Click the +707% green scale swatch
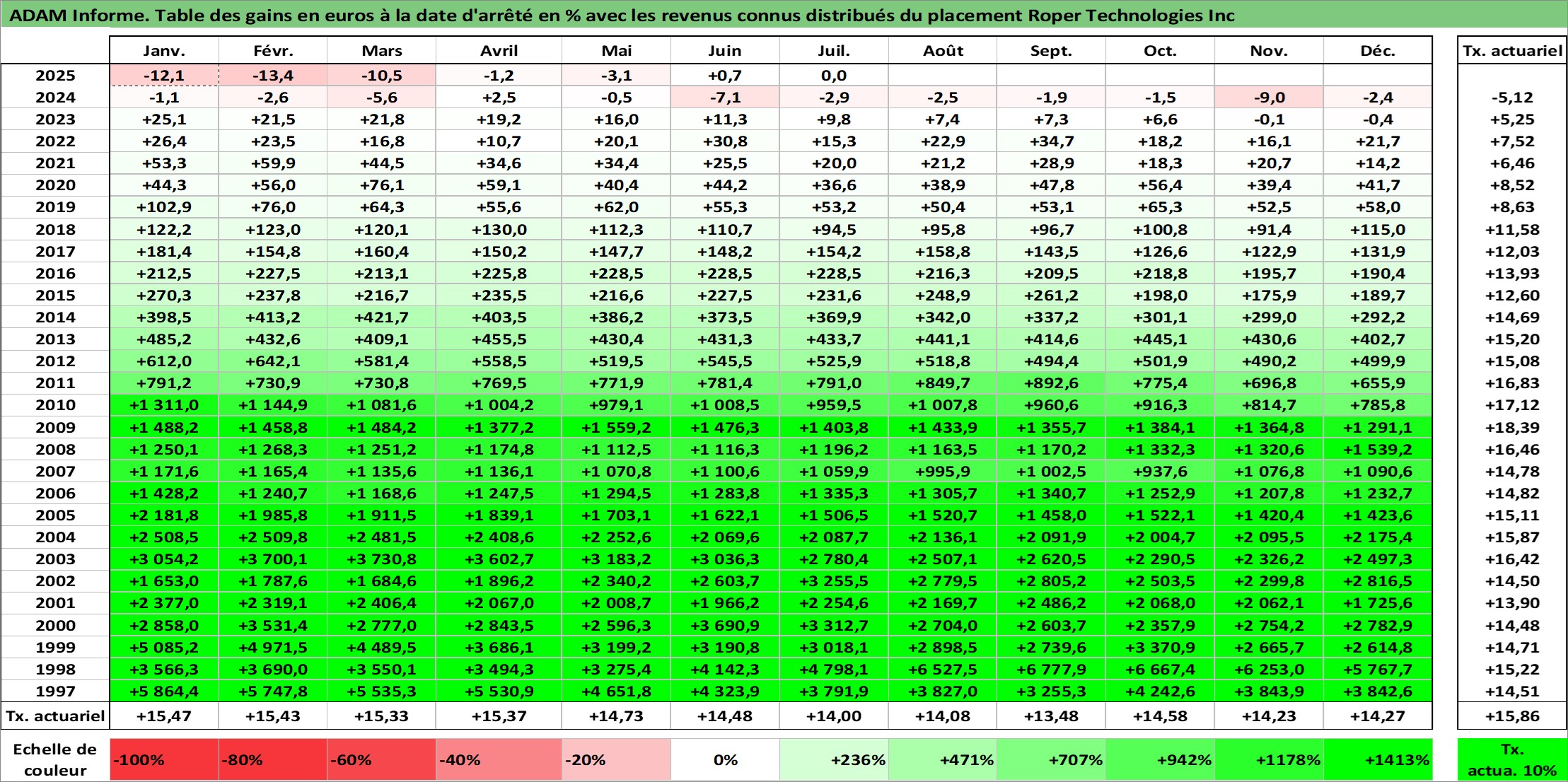The width and height of the screenshot is (1568, 782). [x=1052, y=760]
